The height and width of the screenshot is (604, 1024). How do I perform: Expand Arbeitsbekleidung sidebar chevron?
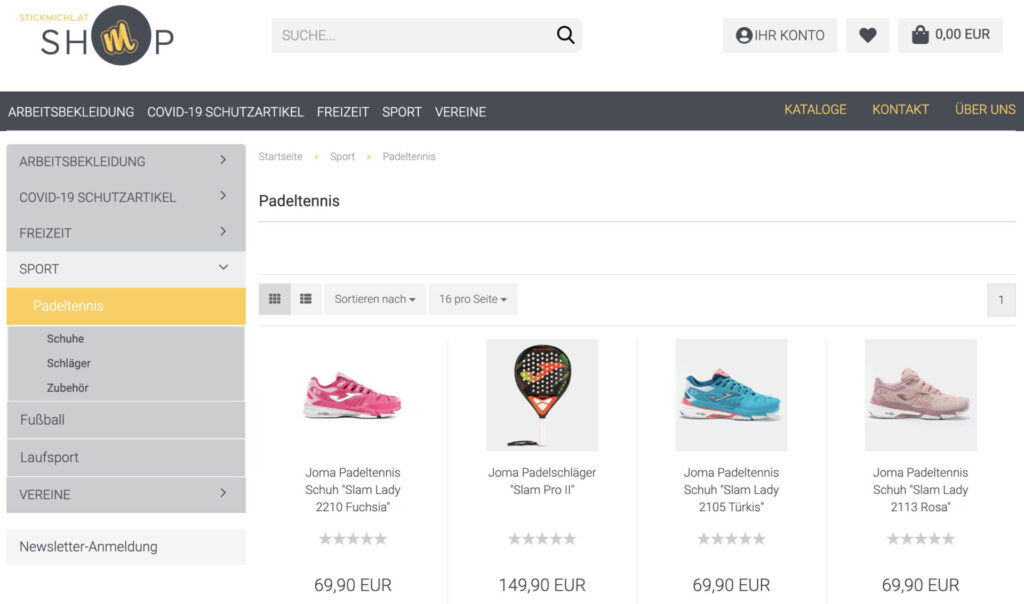(223, 160)
